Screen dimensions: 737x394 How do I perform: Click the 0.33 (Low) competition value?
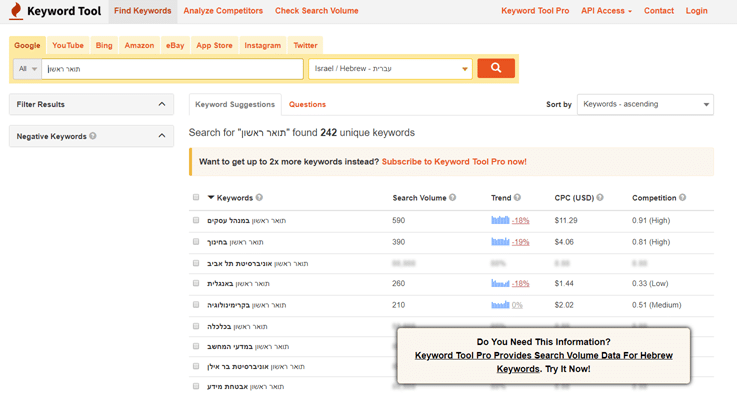pyautogui.click(x=650, y=284)
